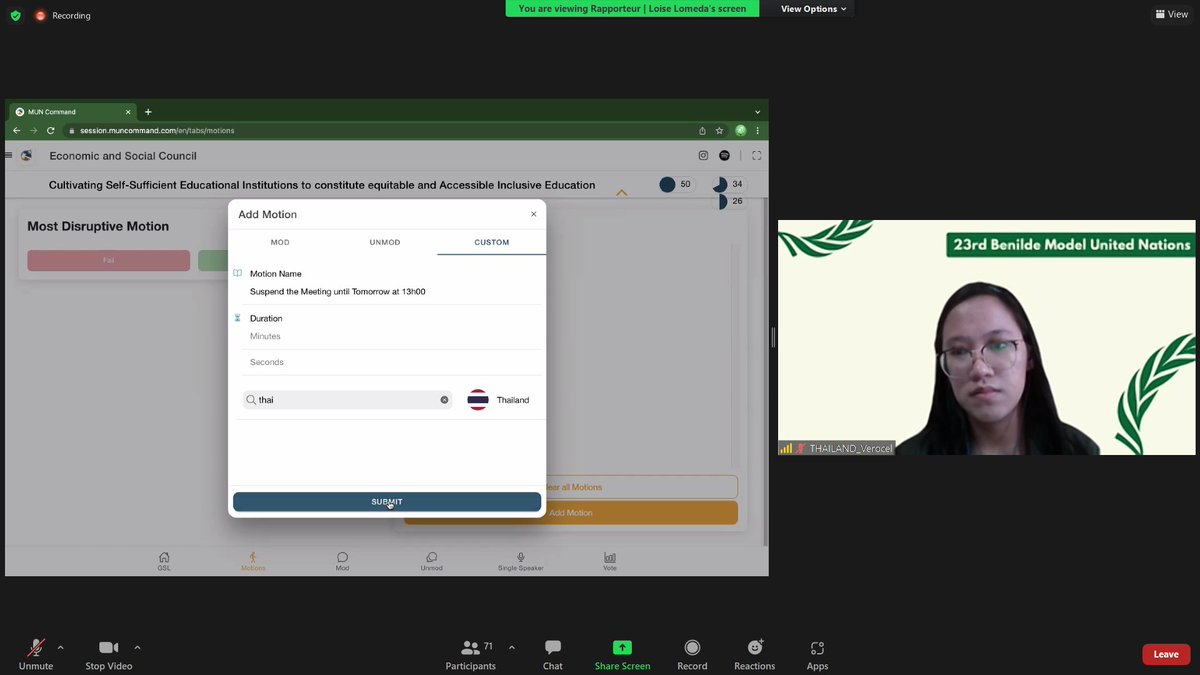The width and height of the screenshot is (1200, 675).
Task: Bookmark this page with the star icon
Action: 719,130
